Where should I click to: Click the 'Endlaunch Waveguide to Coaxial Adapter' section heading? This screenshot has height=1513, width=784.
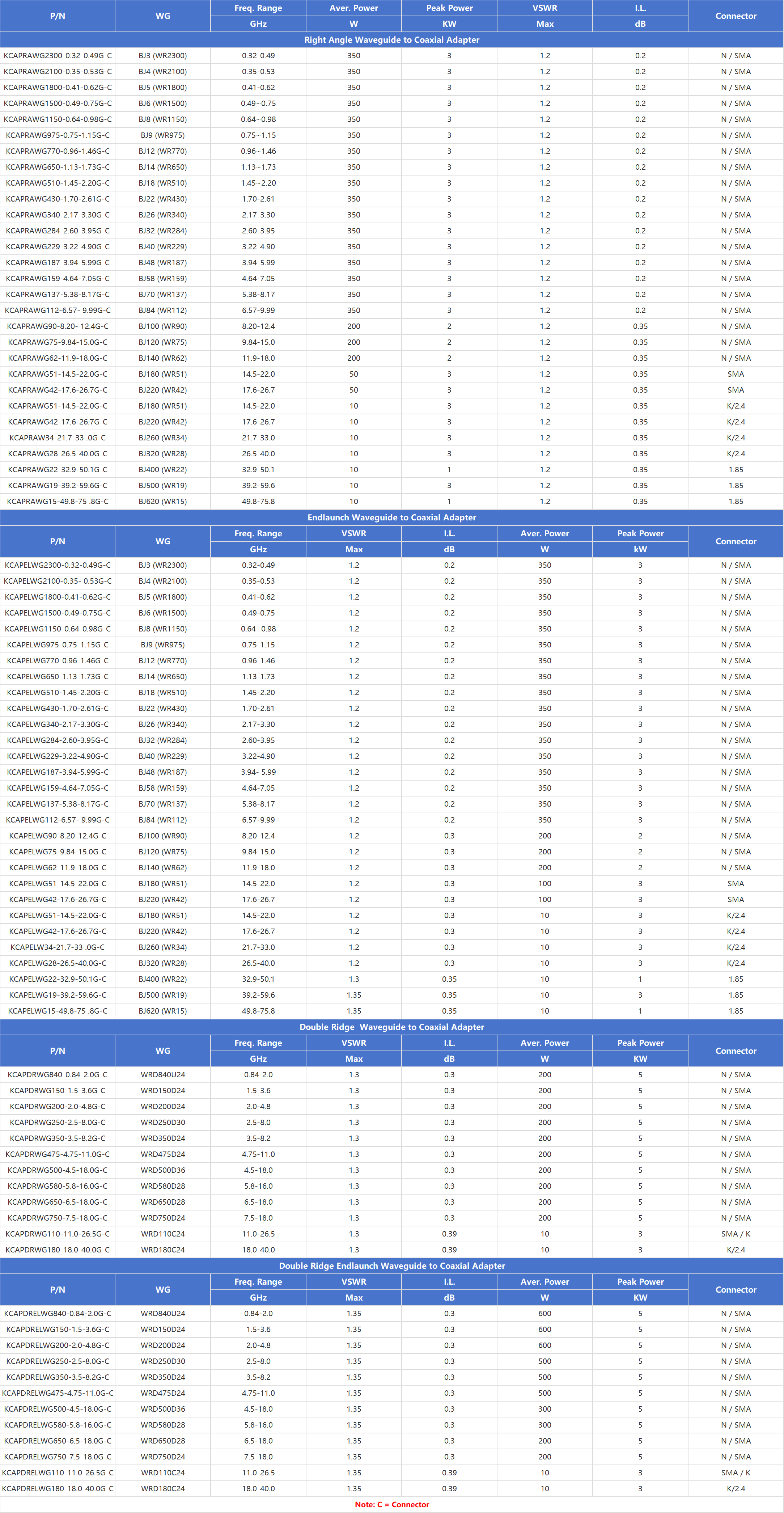[x=392, y=517]
